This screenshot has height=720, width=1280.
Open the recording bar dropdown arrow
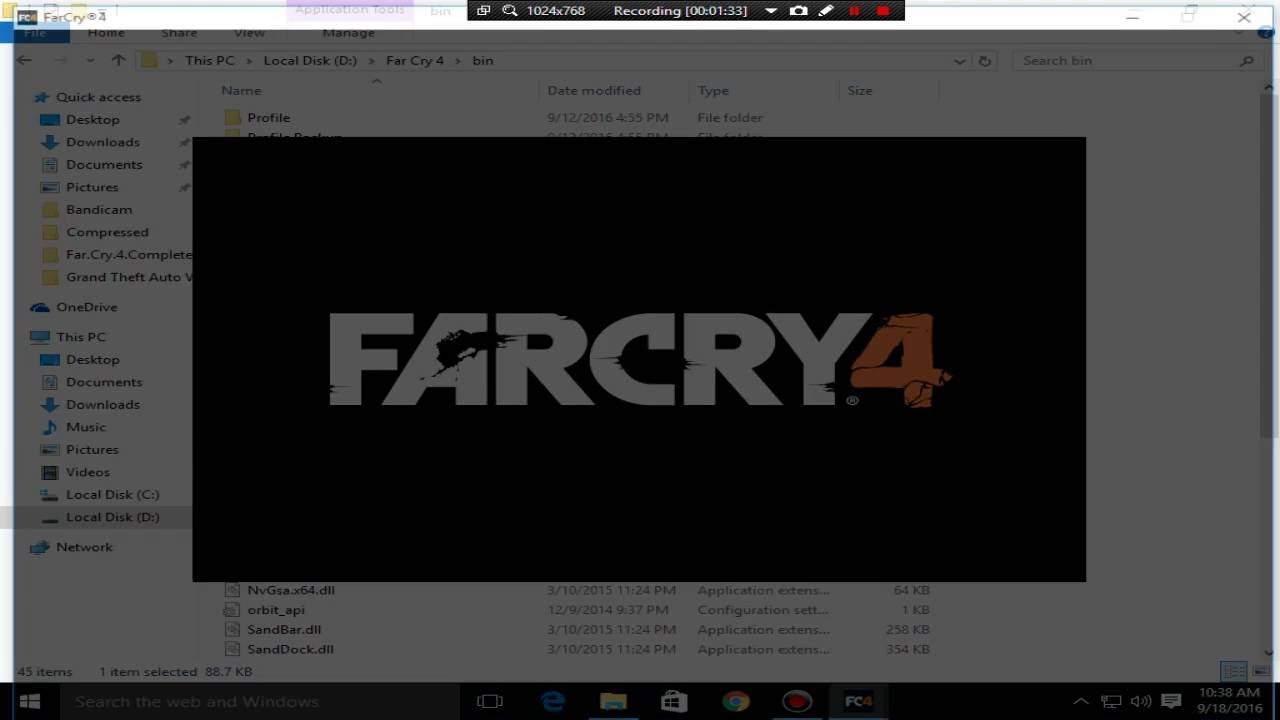[x=770, y=10]
